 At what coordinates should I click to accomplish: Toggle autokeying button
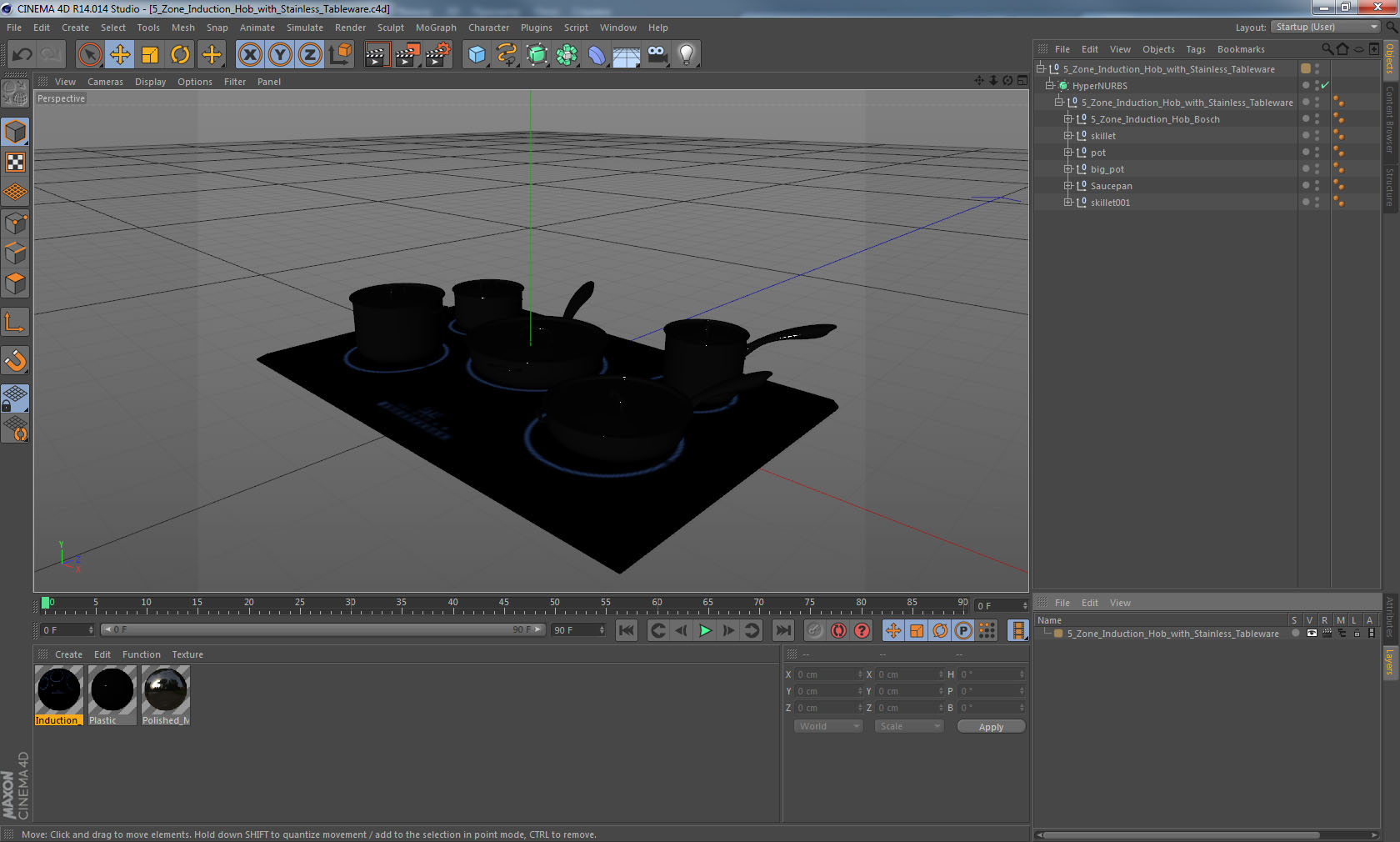[x=838, y=630]
